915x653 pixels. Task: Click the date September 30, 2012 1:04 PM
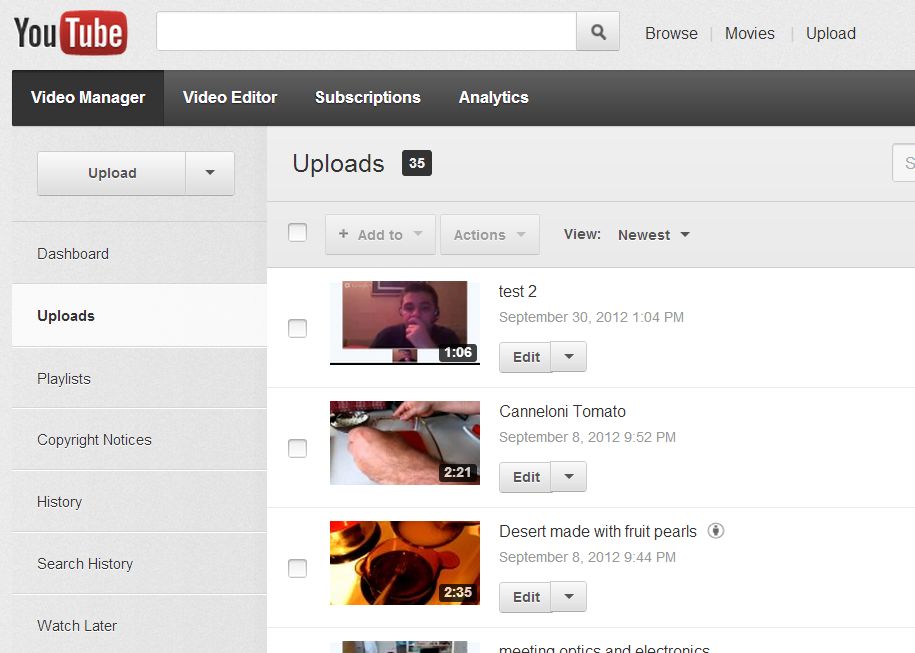(591, 317)
